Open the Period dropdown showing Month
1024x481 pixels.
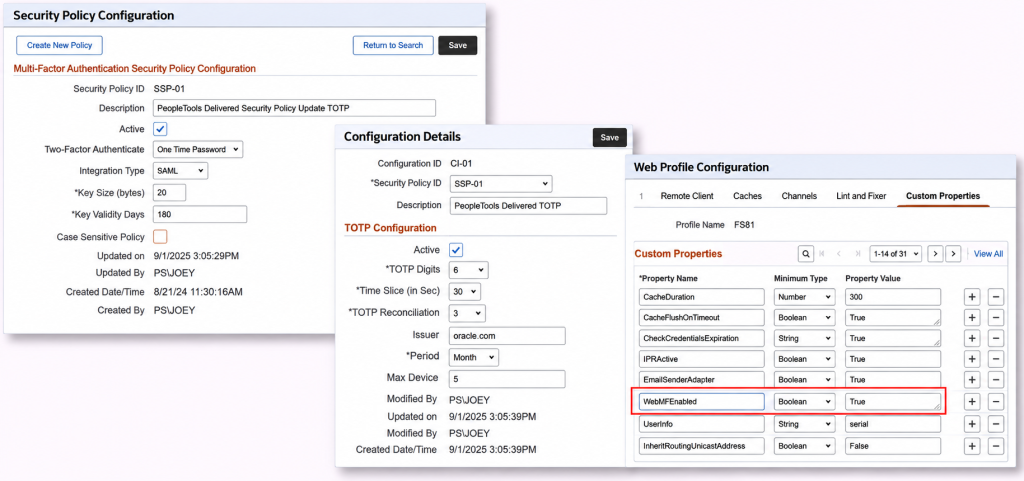(473, 358)
